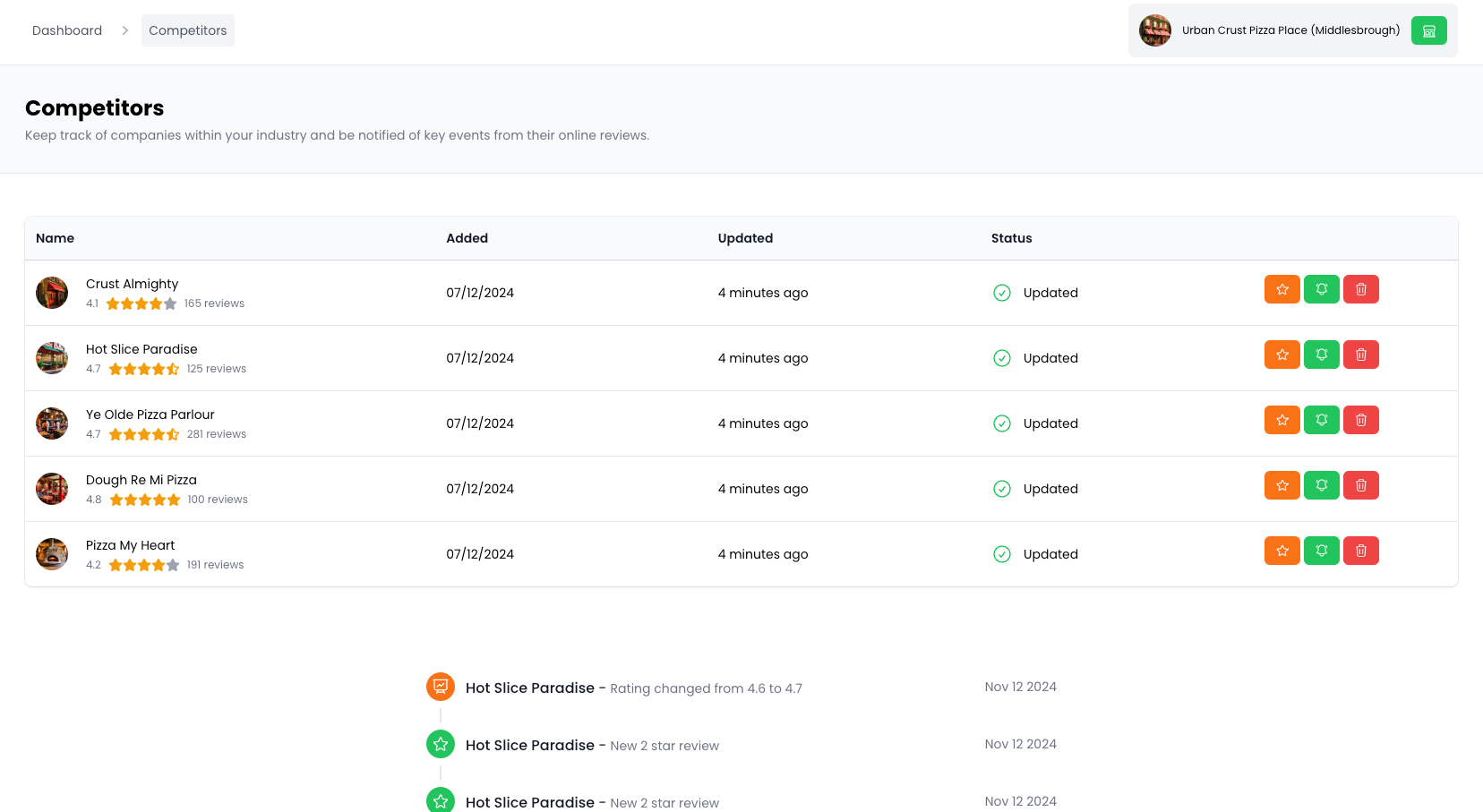Viewport: 1483px width, 812px height.
Task: Select the Competitors breadcrumb tab
Action: (x=188, y=30)
